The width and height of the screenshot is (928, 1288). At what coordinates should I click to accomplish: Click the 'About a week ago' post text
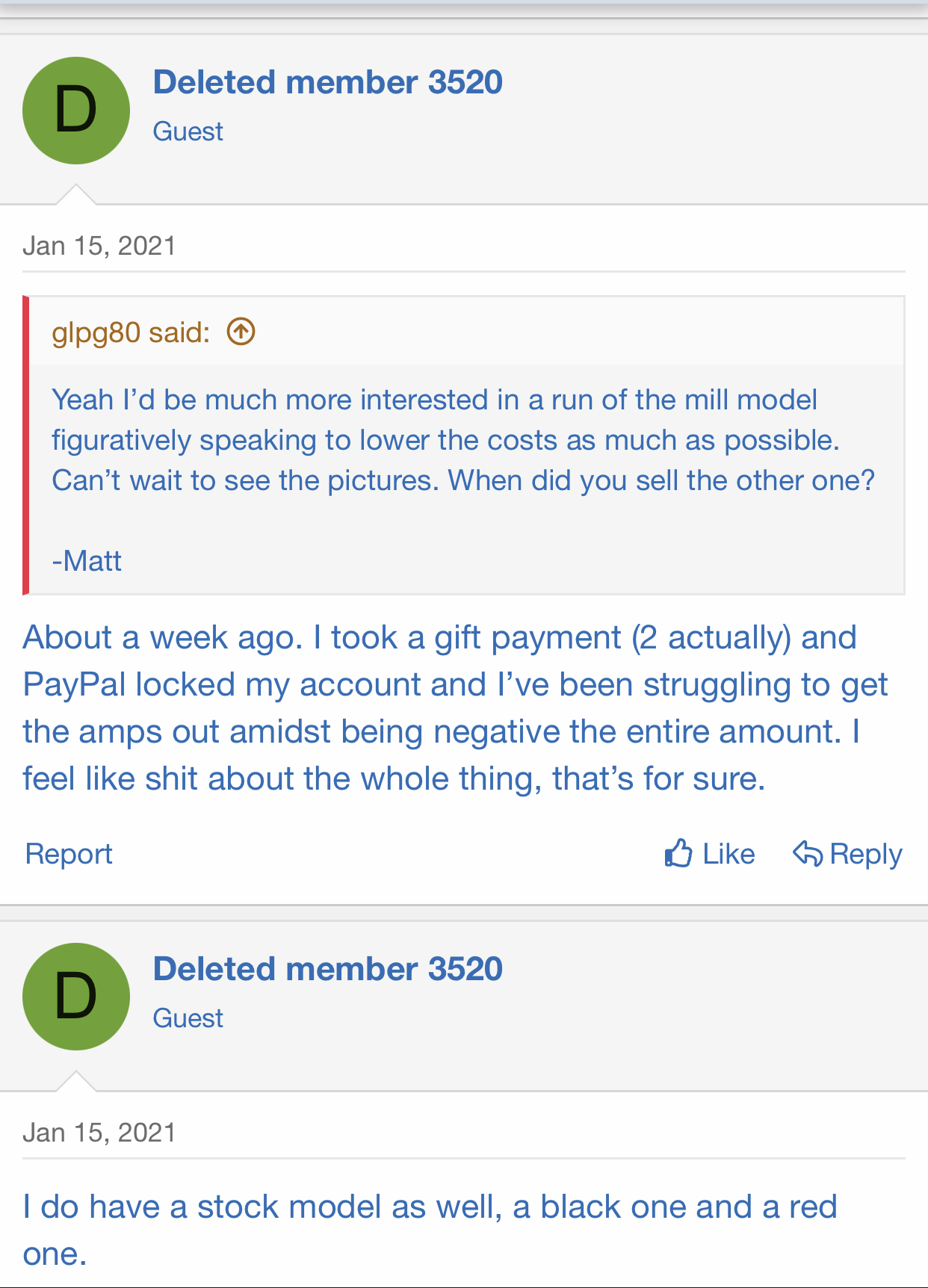coord(454,708)
